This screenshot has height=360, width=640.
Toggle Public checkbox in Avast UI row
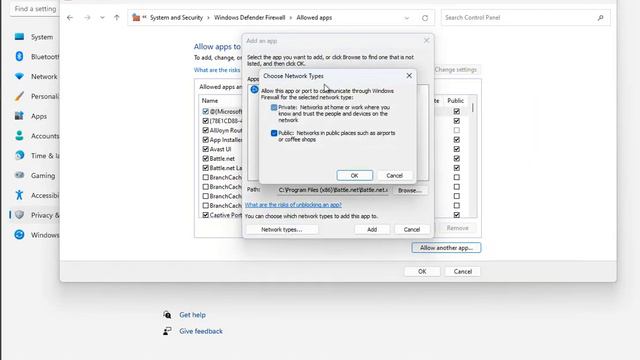tap(456, 149)
